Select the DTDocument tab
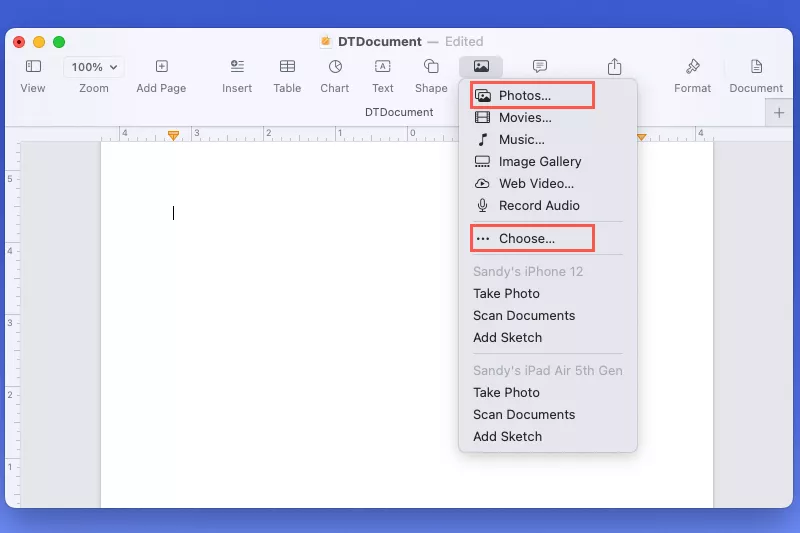800x533 pixels. (x=399, y=112)
